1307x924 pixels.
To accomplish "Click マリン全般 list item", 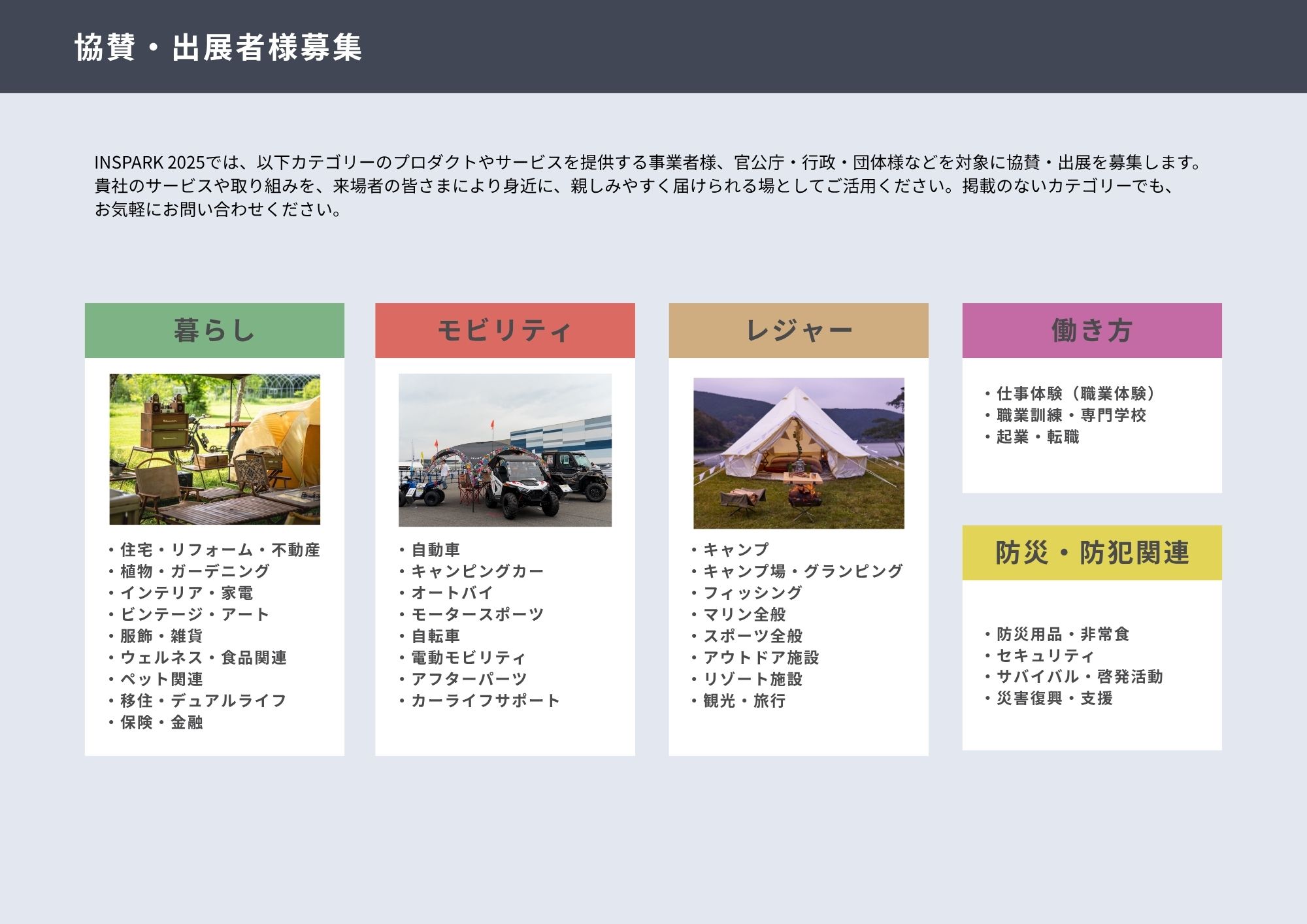I will (x=738, y=614).
